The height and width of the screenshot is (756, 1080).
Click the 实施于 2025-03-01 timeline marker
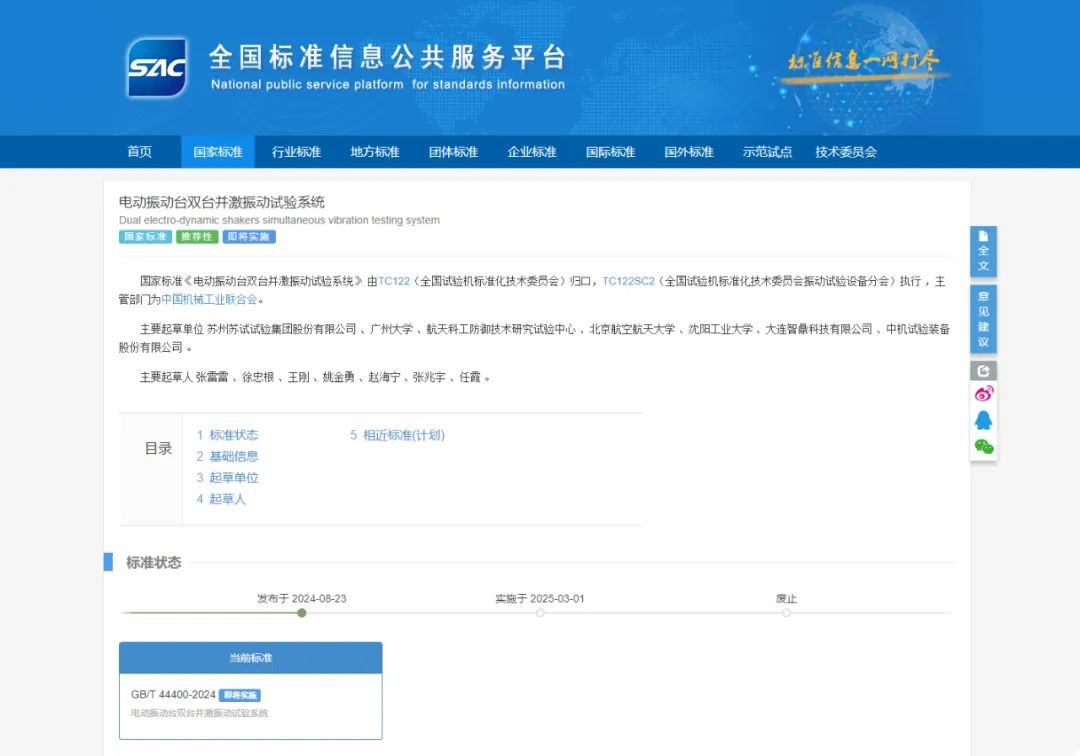pos(540,613)
